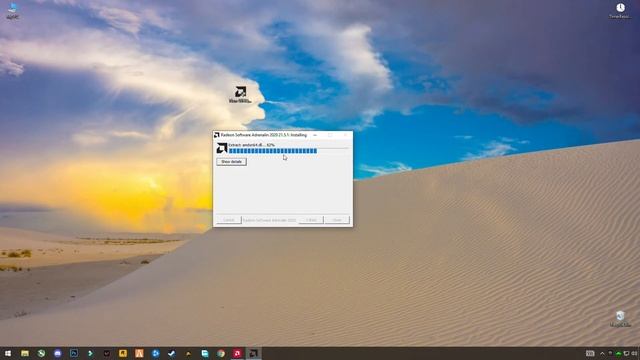Expand hidden system tray icons
This screenshot has height=360, width=640.
[602, 353]
